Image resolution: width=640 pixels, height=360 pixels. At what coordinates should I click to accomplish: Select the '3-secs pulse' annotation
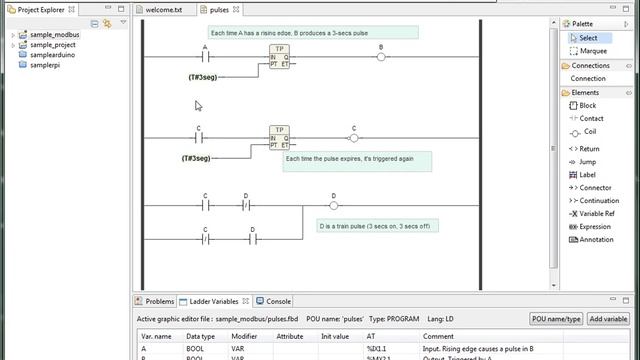click(x=313, y=33)
